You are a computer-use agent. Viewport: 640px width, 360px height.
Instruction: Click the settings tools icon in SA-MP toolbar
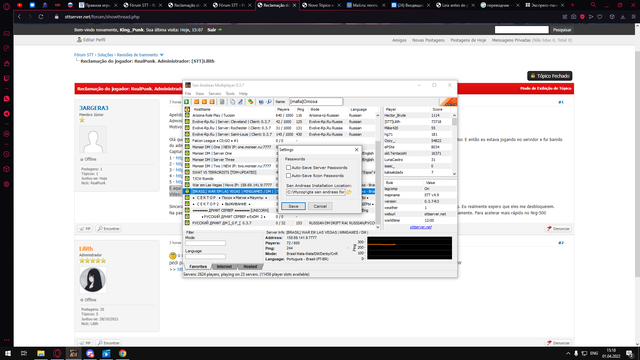(x=240, y=102)
